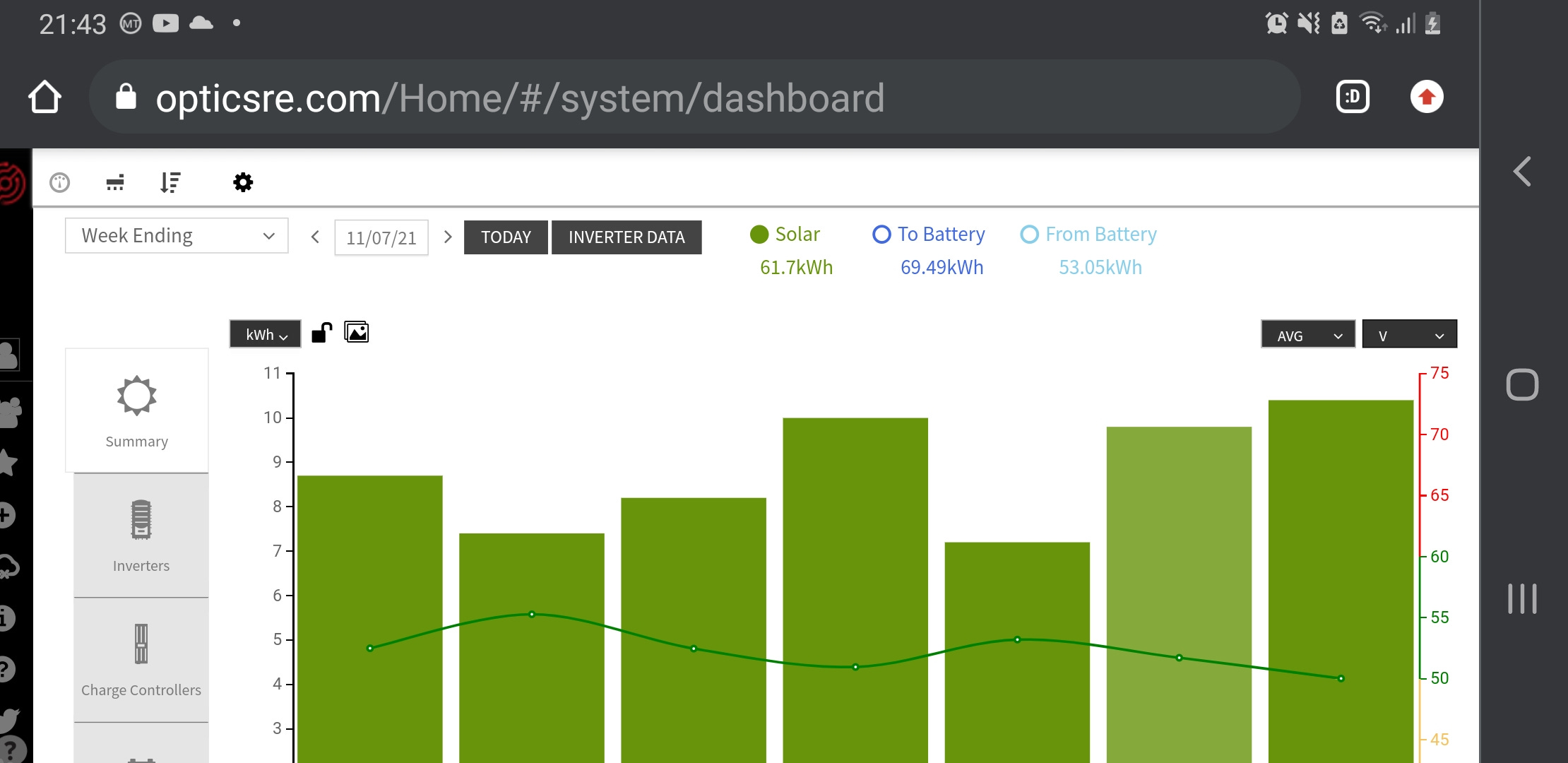Click the red OpticsRE logo
Viewport: 1568px width, 763px height.
point(12,183)
